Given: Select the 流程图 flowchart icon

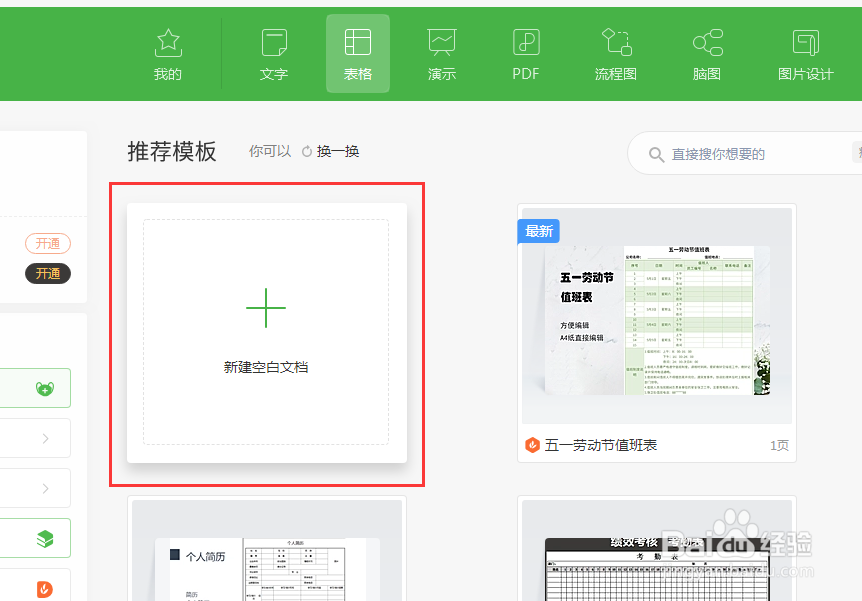Looking at the screenshot, I should coord(615,52).
